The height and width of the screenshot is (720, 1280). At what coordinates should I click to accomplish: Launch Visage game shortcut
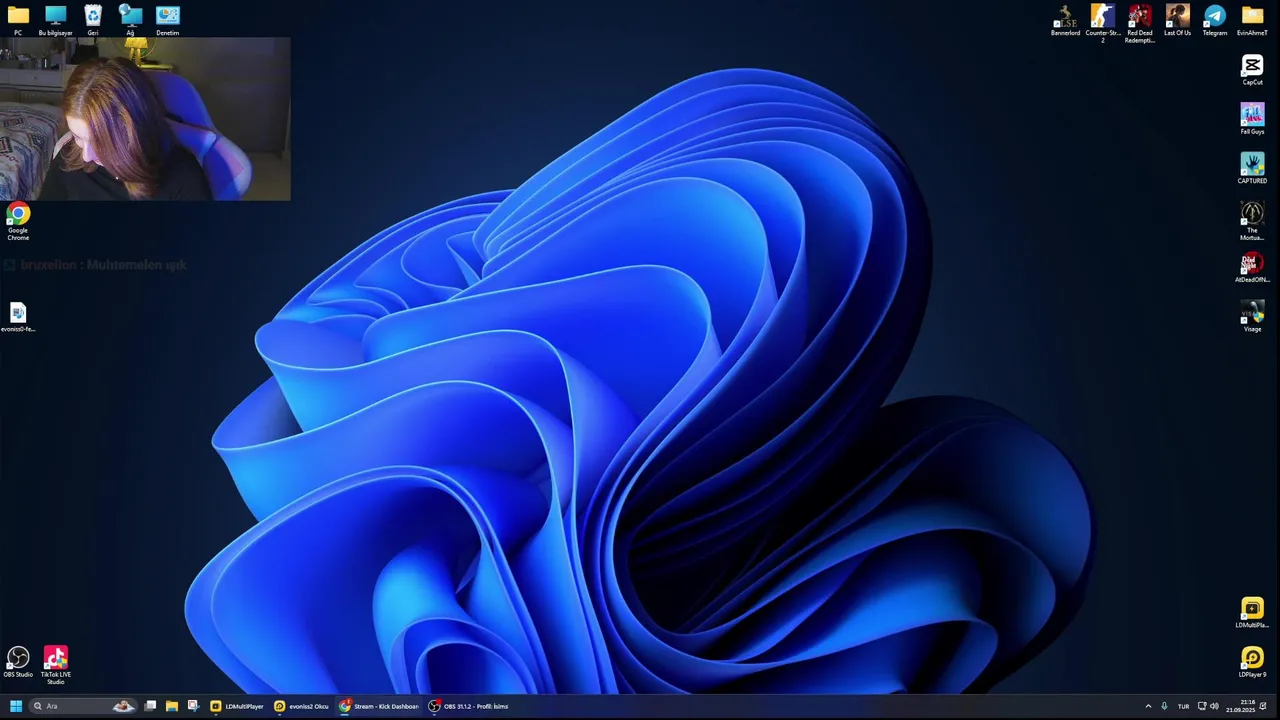(x=1252, y=317)
